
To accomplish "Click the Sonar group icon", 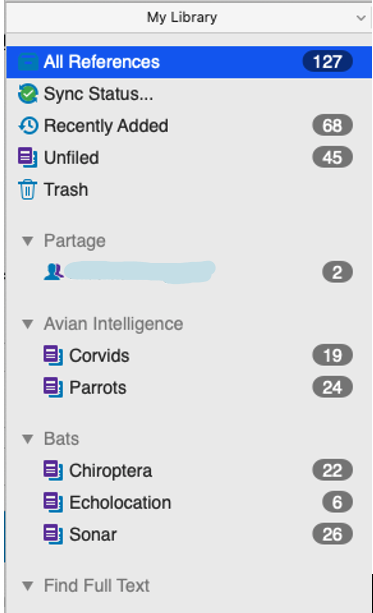I will (53, 534).
